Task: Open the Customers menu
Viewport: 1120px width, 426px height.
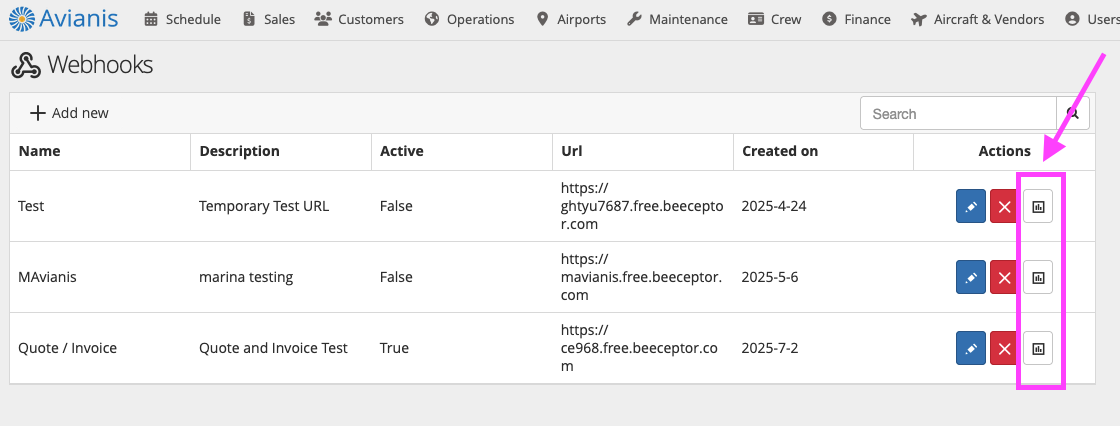Action: tap(359, 19)
